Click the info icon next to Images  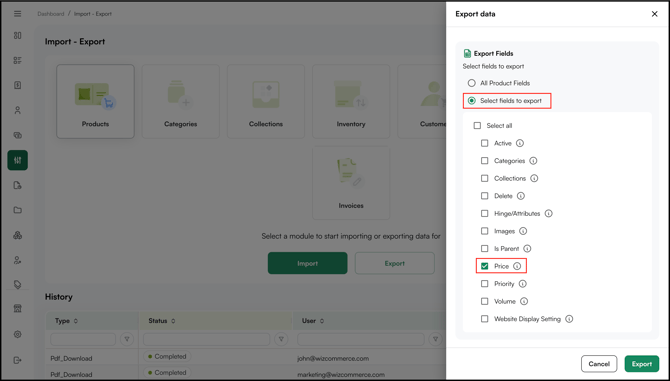[523, 231]
